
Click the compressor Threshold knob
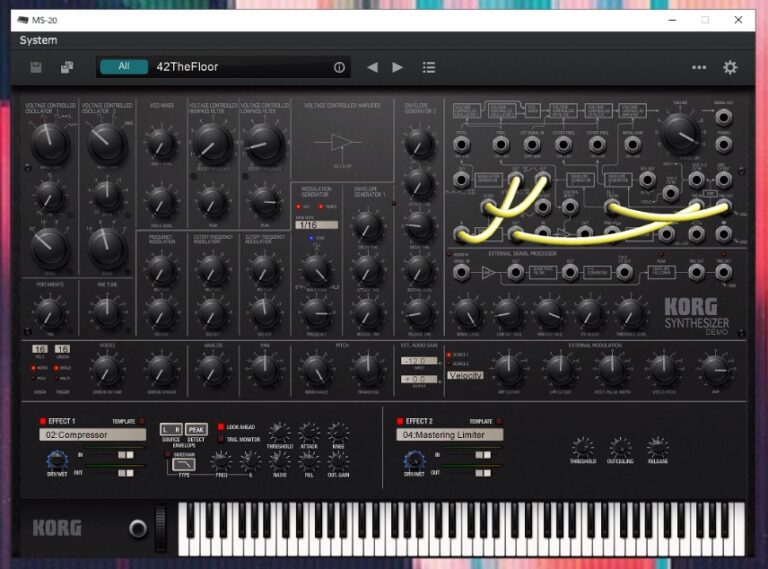tap(279, 432)
